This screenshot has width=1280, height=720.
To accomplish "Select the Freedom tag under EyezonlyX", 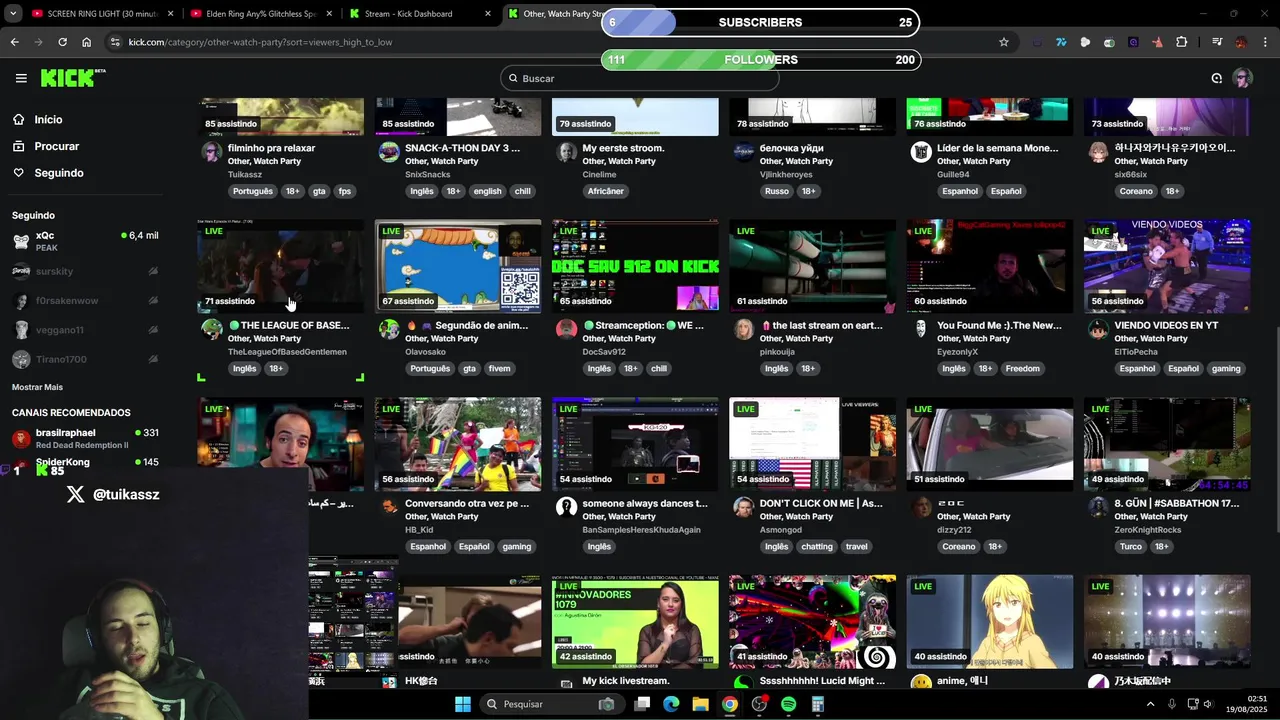I will [1022, 369].
